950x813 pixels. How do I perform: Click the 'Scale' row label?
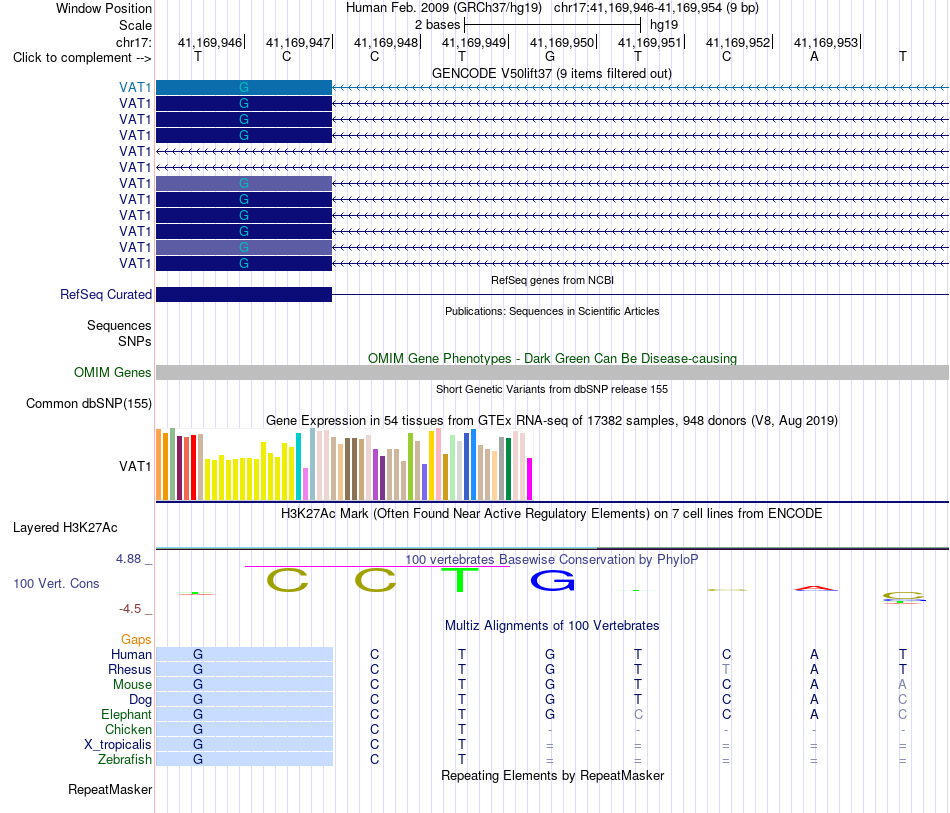click(x=135, y=25)
